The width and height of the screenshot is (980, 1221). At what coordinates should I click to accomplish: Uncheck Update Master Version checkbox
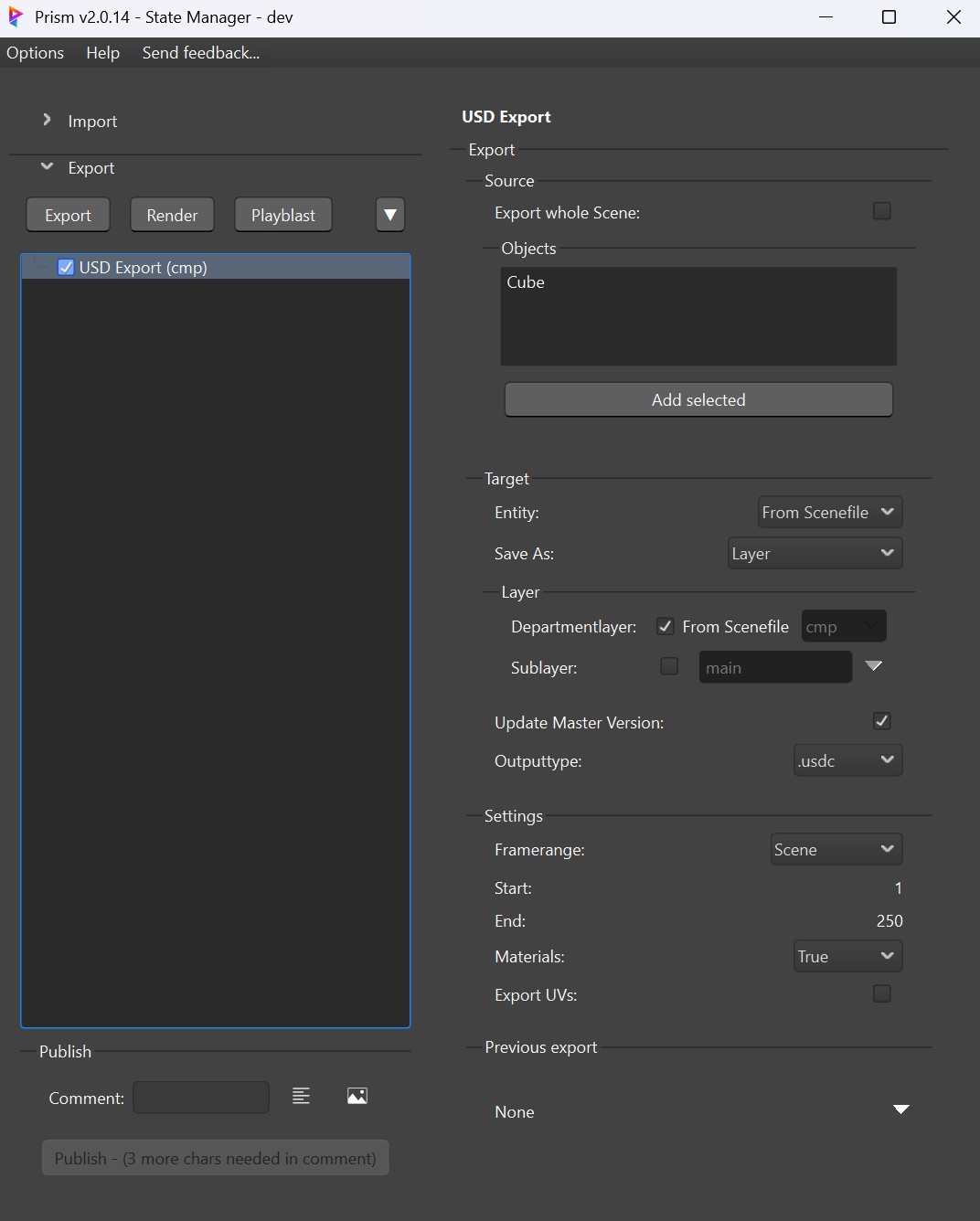(882, 721)
